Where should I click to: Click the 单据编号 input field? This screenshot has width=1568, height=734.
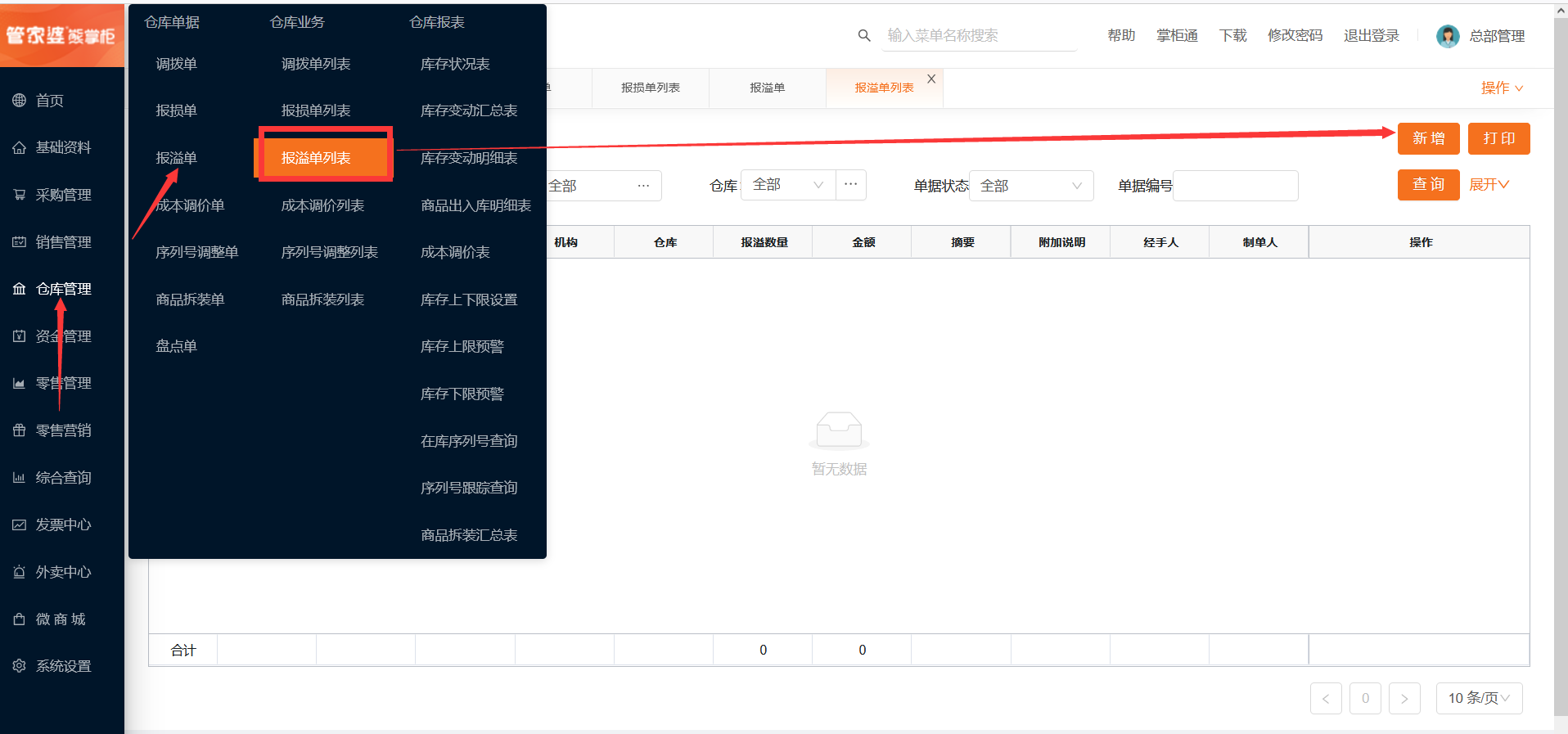click(1236, 186)
